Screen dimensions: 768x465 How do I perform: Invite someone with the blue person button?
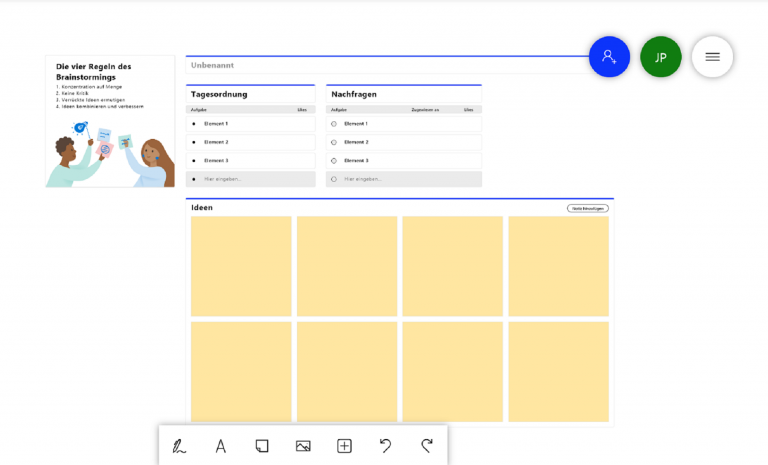tap(609, 57)
